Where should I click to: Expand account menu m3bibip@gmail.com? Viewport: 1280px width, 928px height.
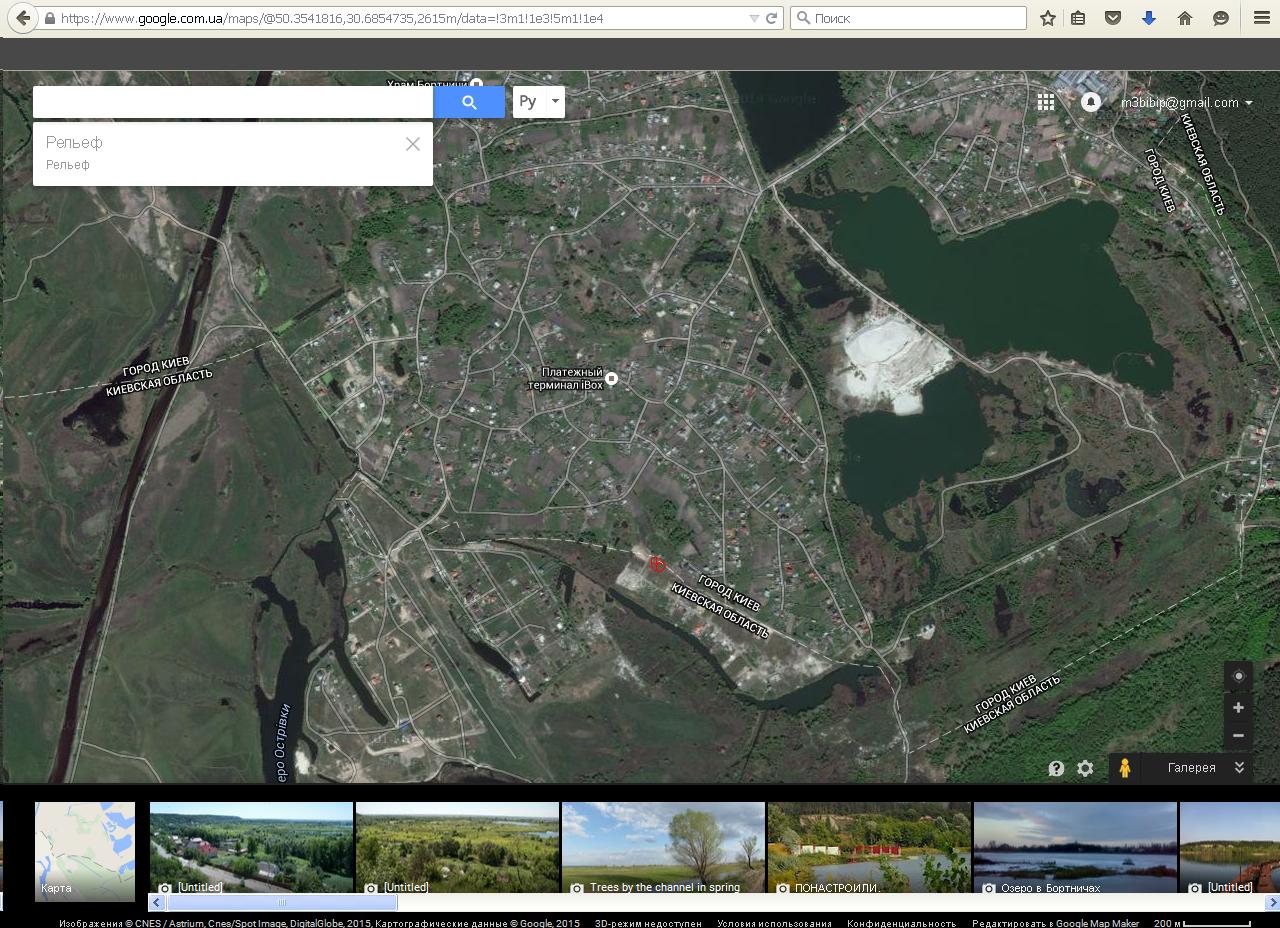[x=1186, y=102]
